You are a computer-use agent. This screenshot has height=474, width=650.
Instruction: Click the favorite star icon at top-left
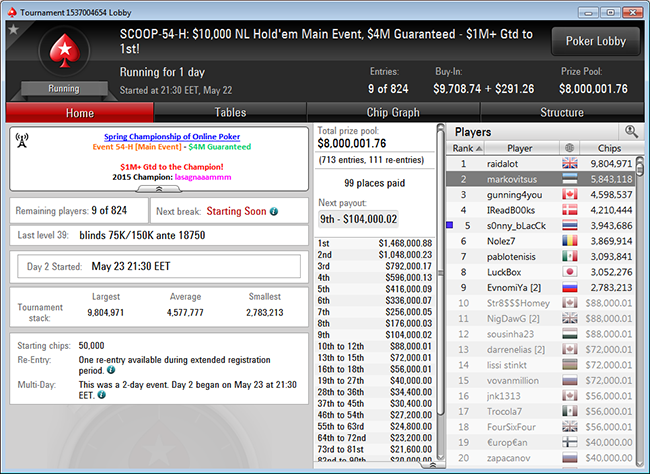[x=13, y=30]
